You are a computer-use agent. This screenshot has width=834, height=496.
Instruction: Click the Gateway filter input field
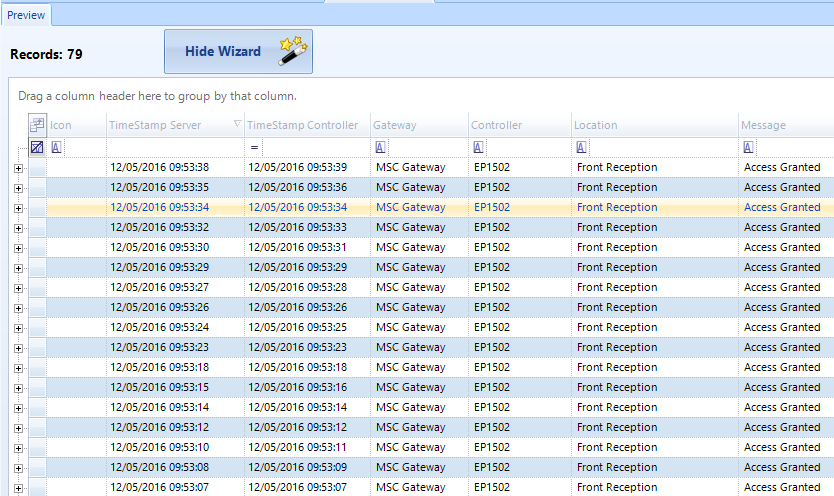[x=428, y=147]
